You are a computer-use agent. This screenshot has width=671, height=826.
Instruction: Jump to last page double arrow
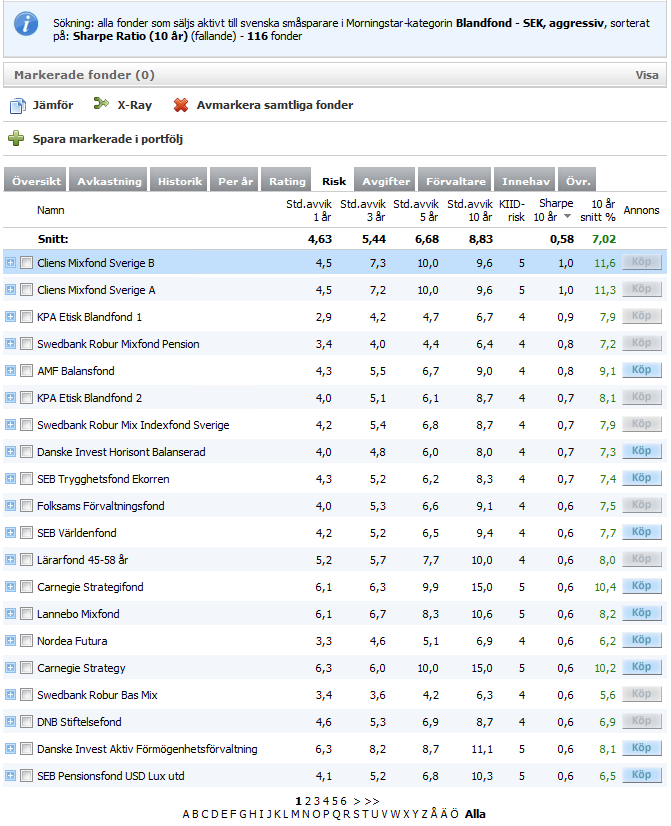[x=371, y=801]
